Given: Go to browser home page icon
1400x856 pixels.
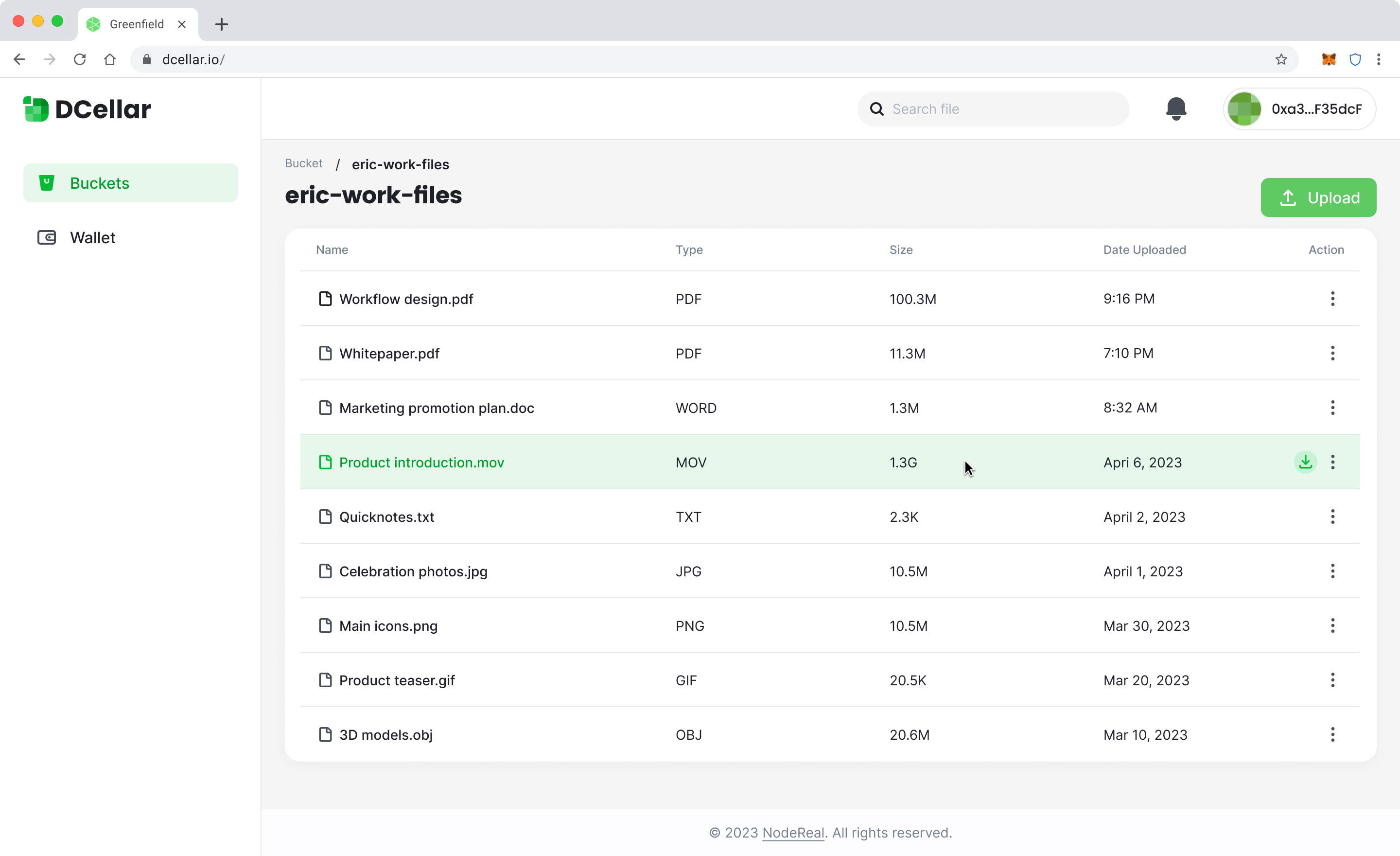Looking at the screenshot, I should (x=110, y=59).
